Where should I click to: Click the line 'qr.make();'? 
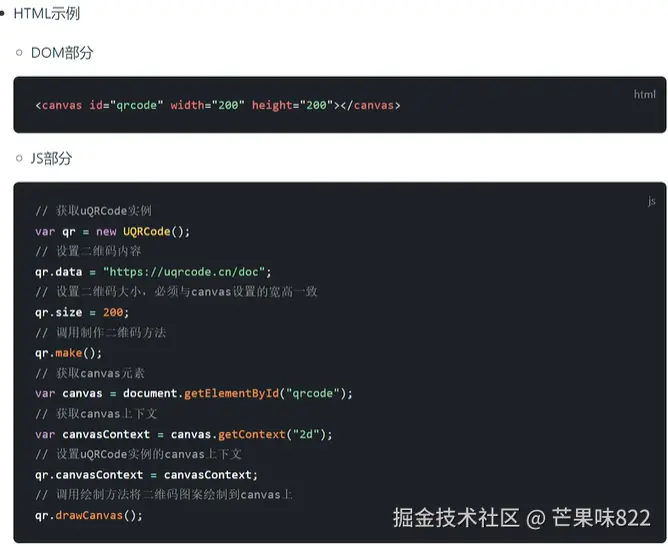point(69,353)
